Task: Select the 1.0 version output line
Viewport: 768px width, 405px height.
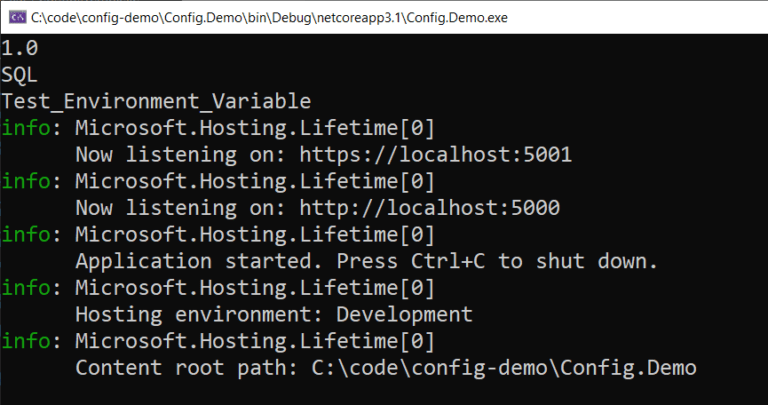Action: coord(20,48)
